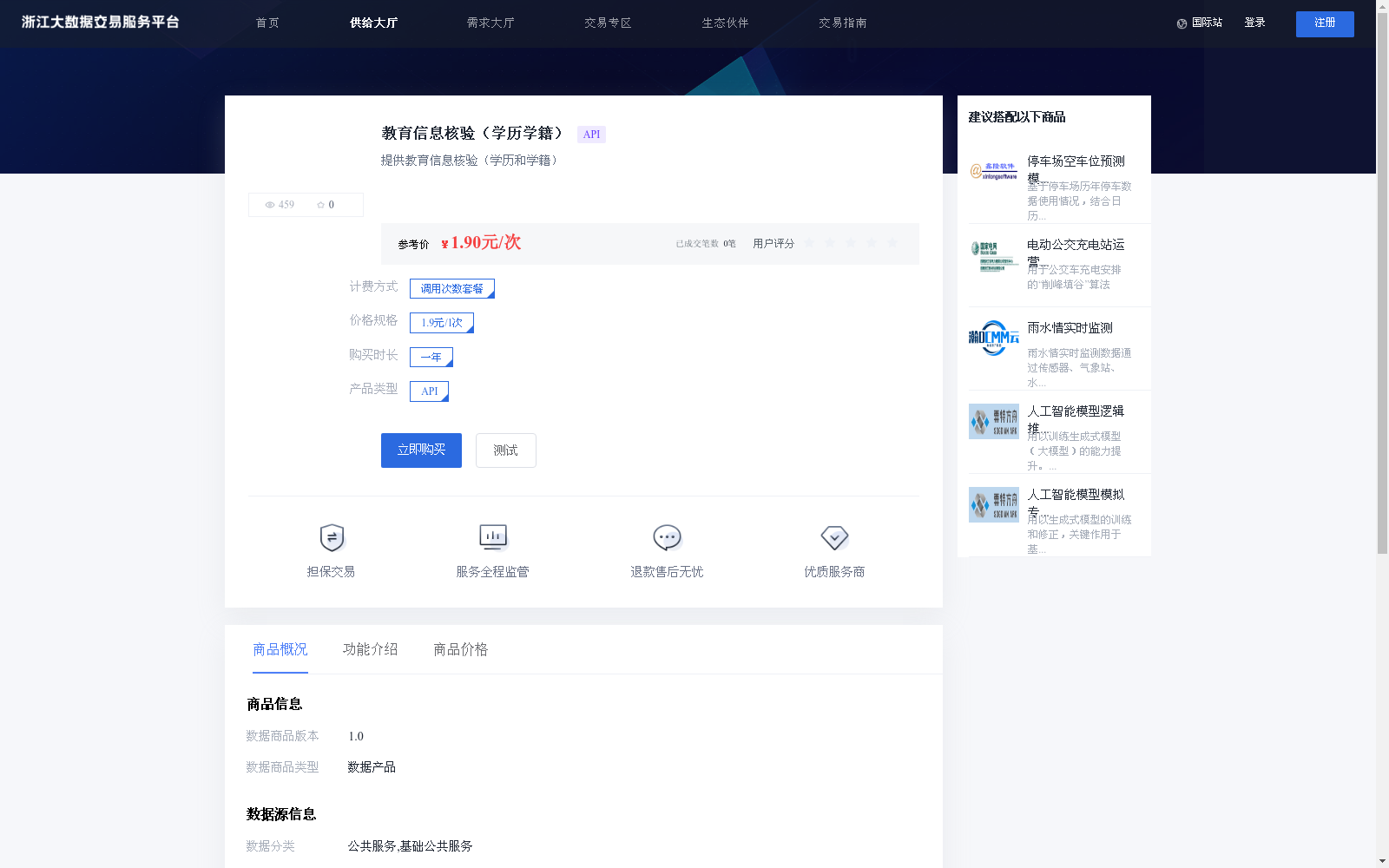Click the 退款售后无忧 chat bubble icon
The width and height of the screenshot is (1389, 868).
pos(667,537)
